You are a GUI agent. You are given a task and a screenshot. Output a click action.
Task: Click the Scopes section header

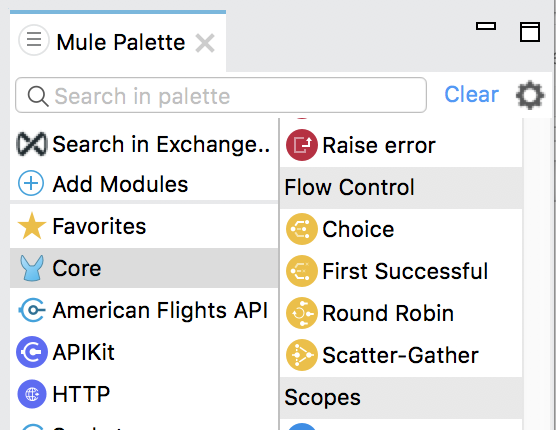(401, 398)
